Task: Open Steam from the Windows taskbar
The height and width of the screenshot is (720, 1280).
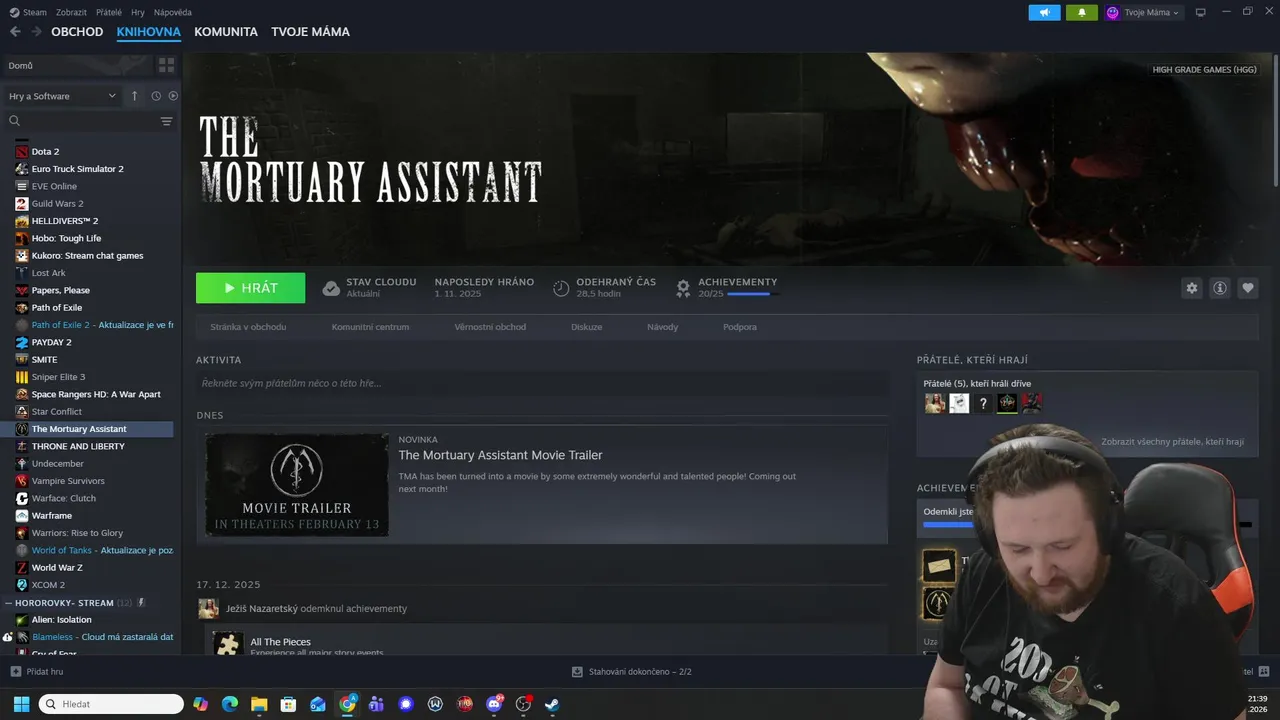Action: click(x=551, y=704)
